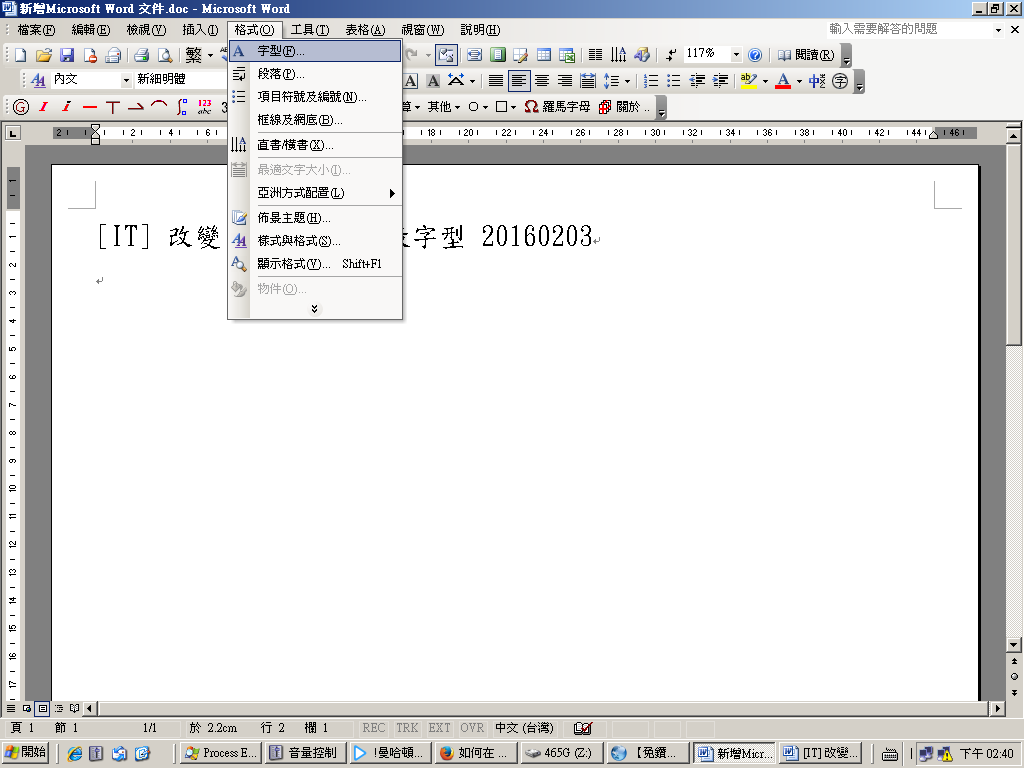The image size is (1024, 768).
Task: Open the 其他 dropdown in the toolbar
Action: point(443,106)
